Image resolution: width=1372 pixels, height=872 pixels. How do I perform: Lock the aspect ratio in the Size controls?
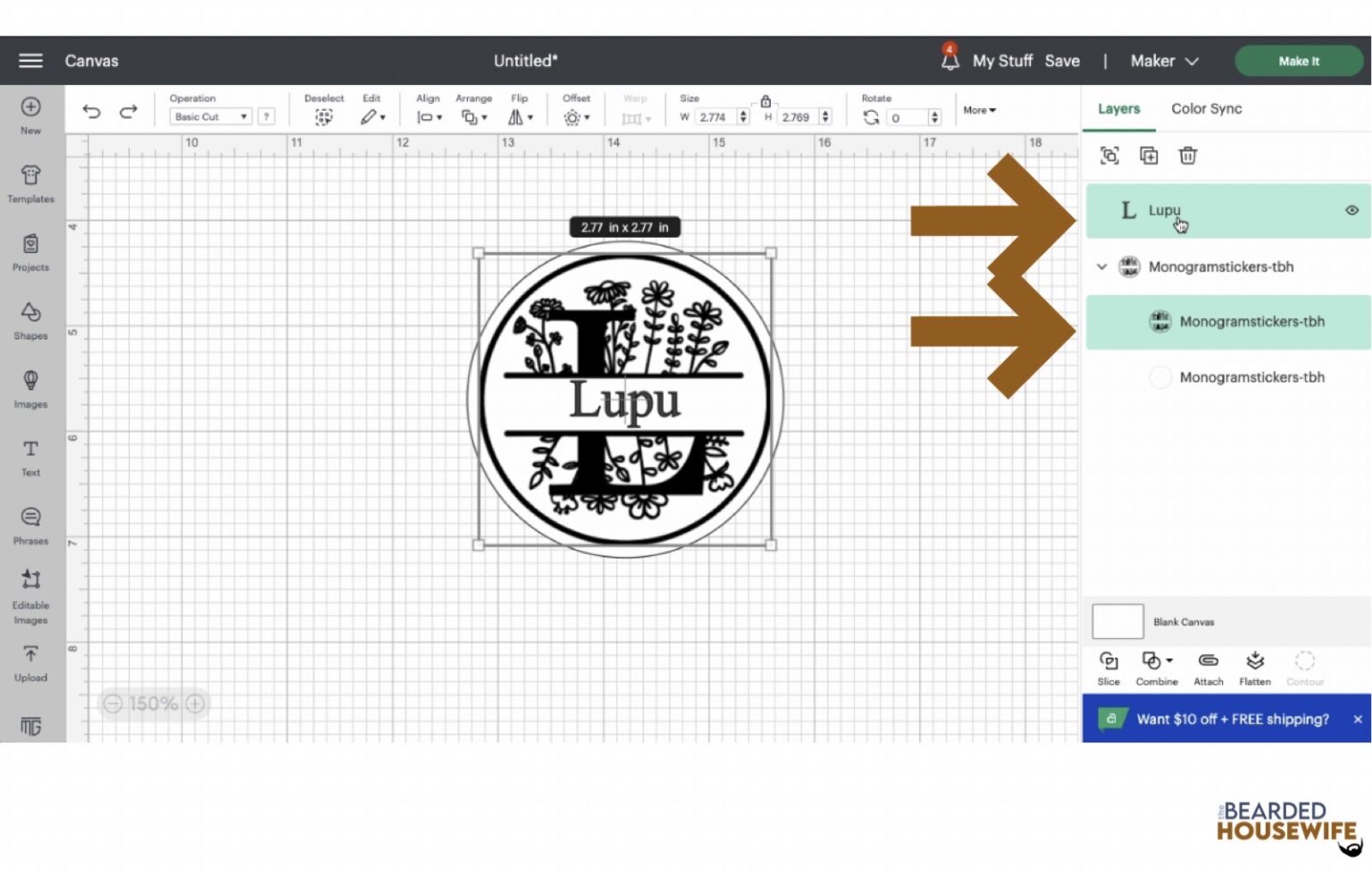[x=765, y=103]
